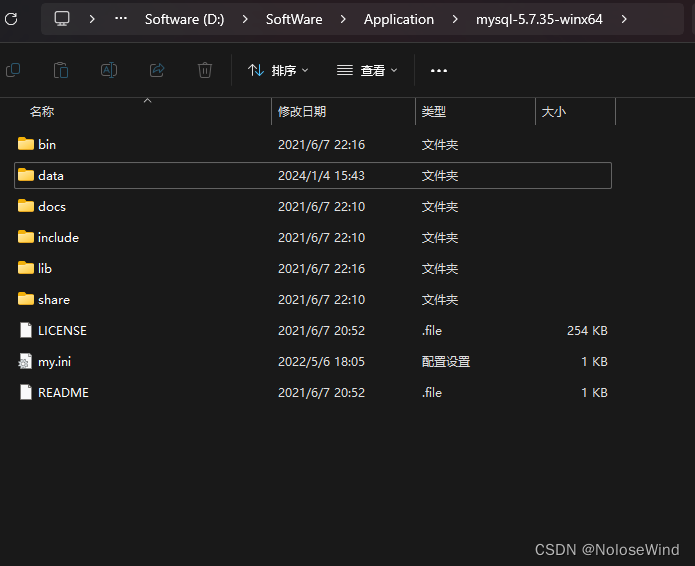Click the date cell of the LICENSE row

point(321,331)
